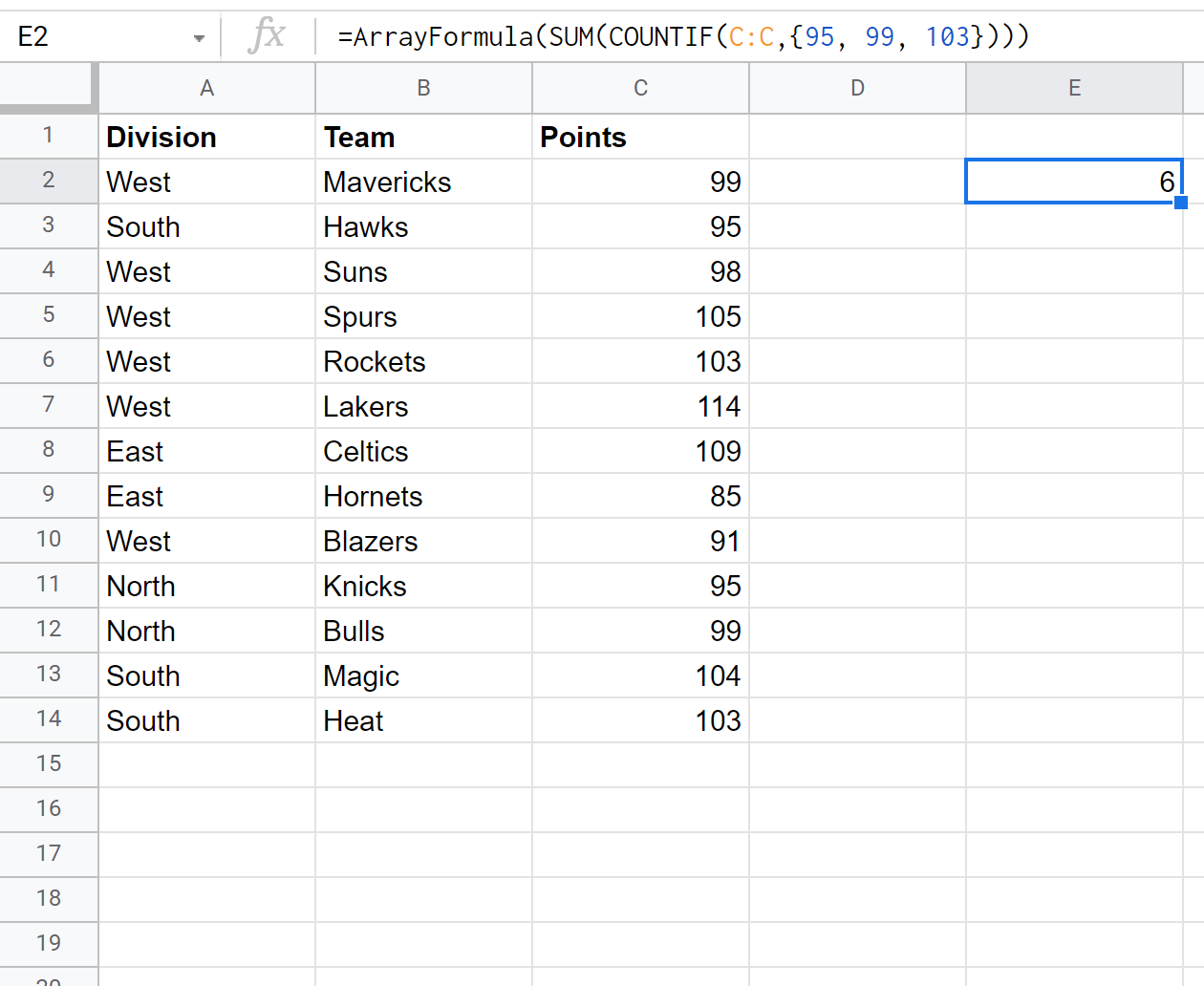Image resolution: width=1204 pixels, height=986 pixels.
Task: Select column C header
Action: 640,89
